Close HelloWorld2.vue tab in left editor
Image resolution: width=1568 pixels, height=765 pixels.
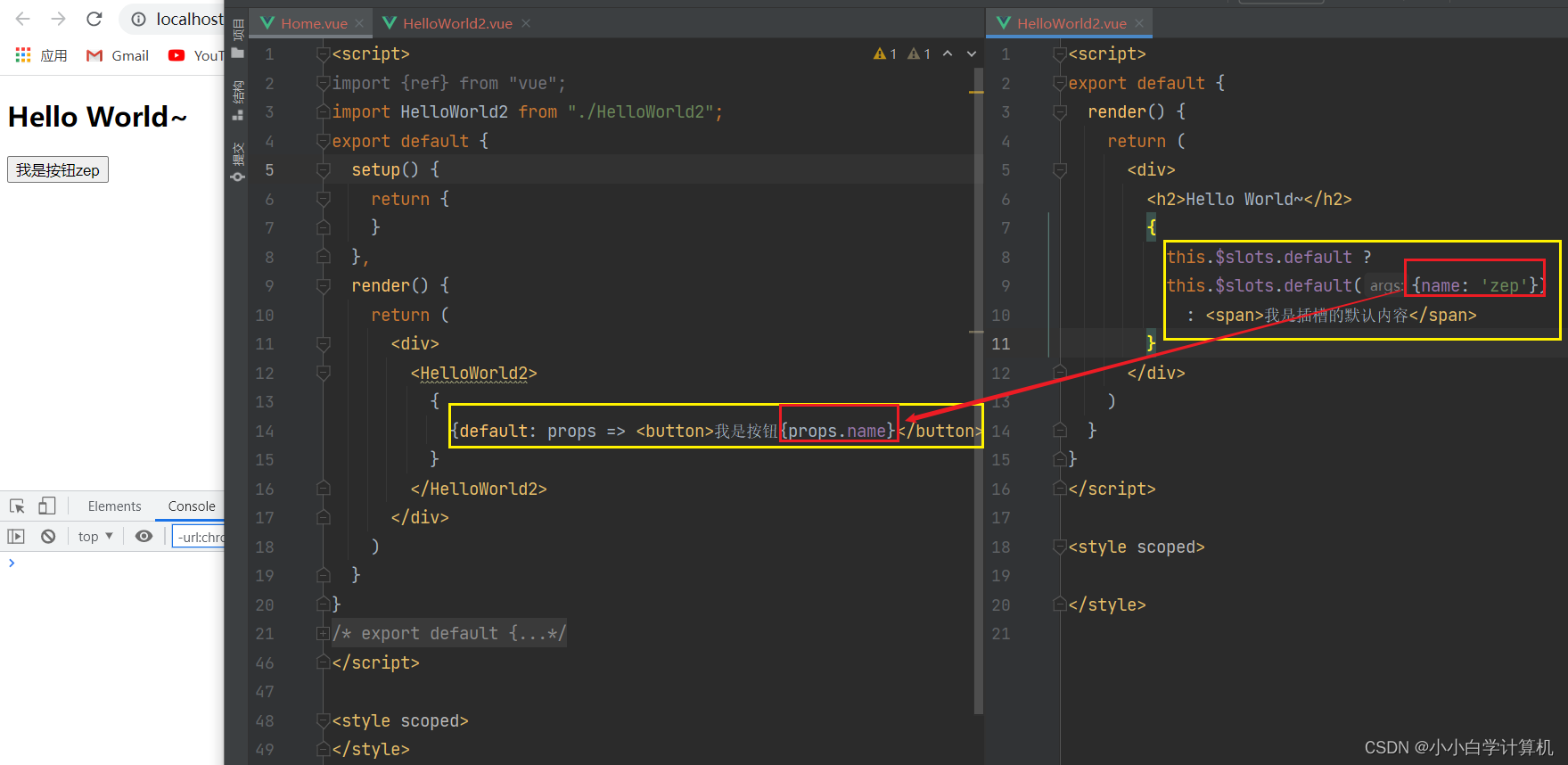526,23
